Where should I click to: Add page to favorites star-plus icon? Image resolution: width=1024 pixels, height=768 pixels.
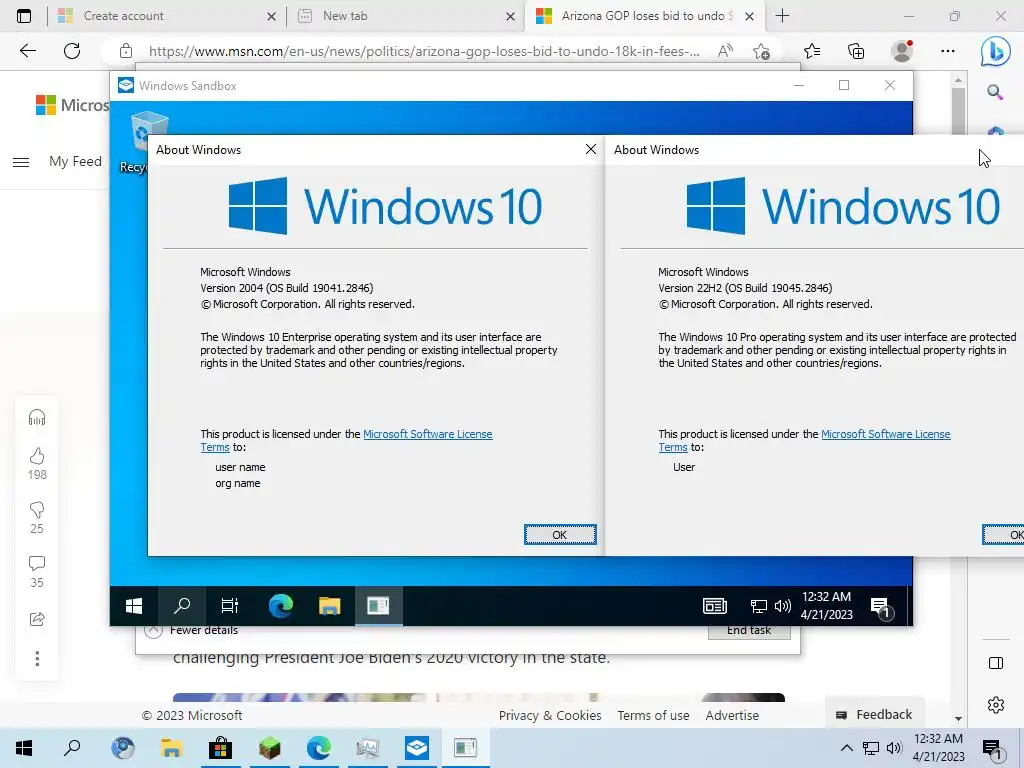tap(761, 51)
